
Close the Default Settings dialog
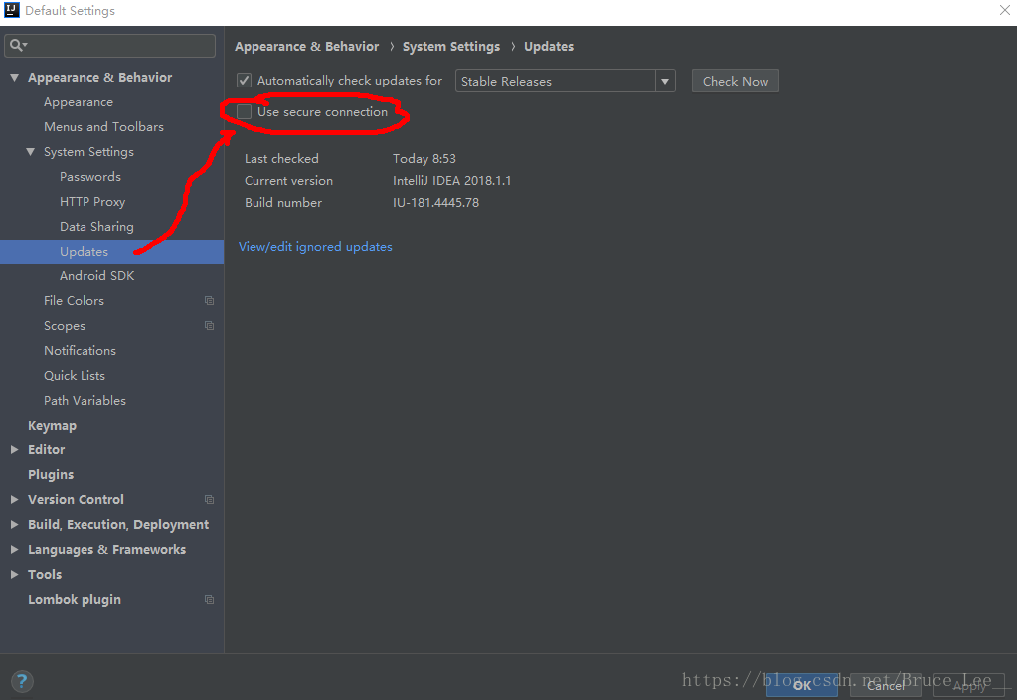[1005, 10]
